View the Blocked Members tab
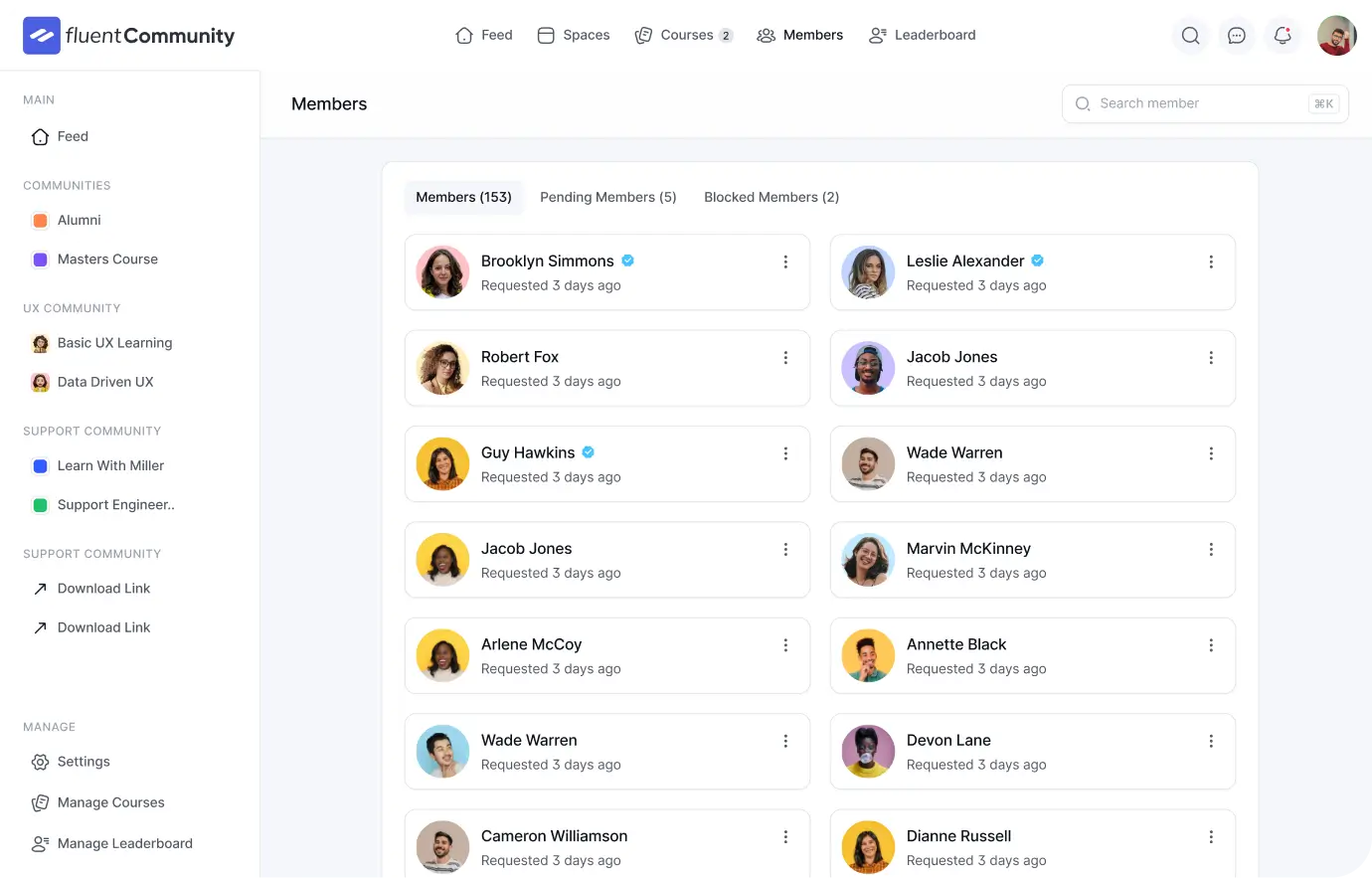This screenshot has width=1372, height=878. [771, 197]
